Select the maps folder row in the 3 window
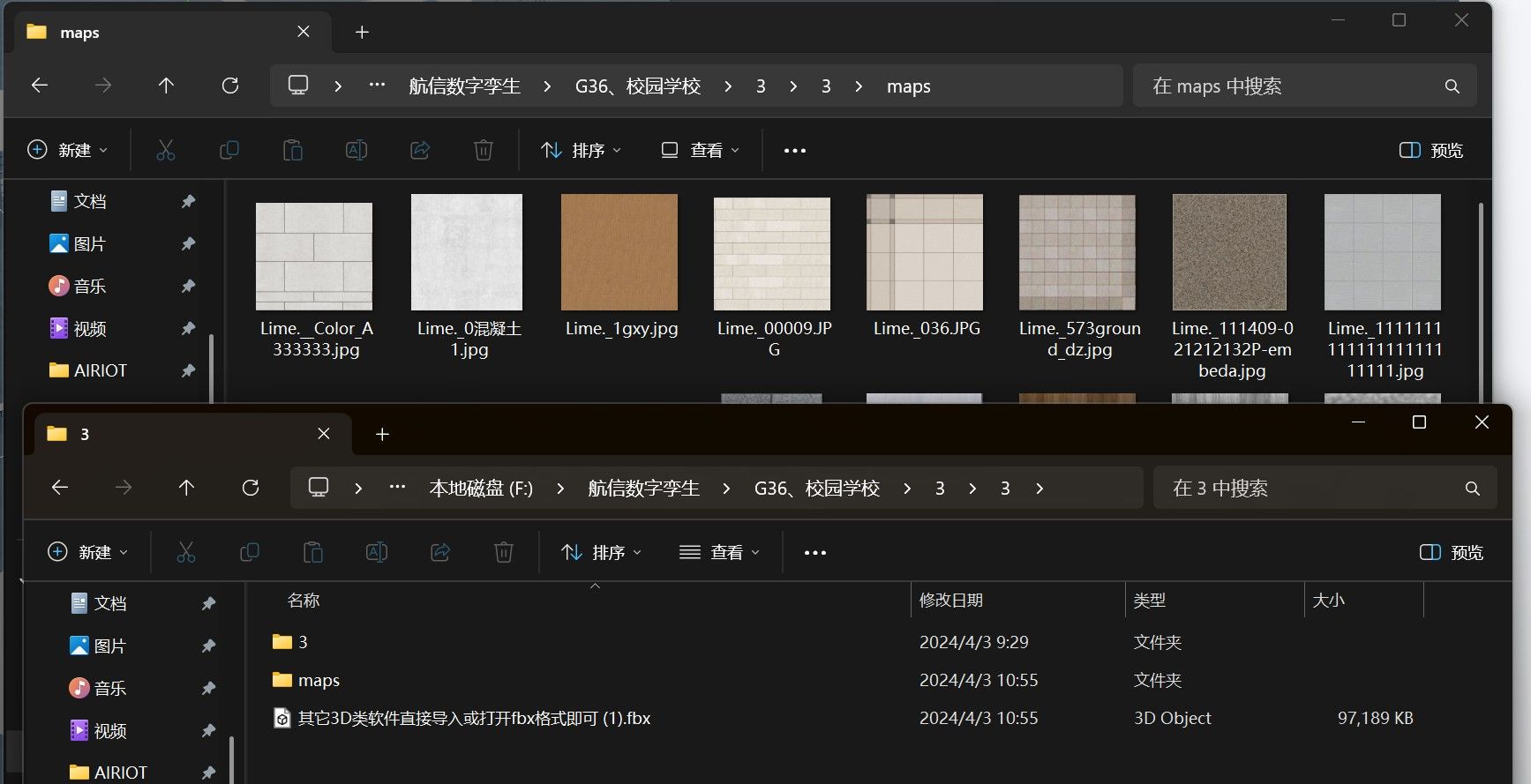1531x784 pixels. 845,680
